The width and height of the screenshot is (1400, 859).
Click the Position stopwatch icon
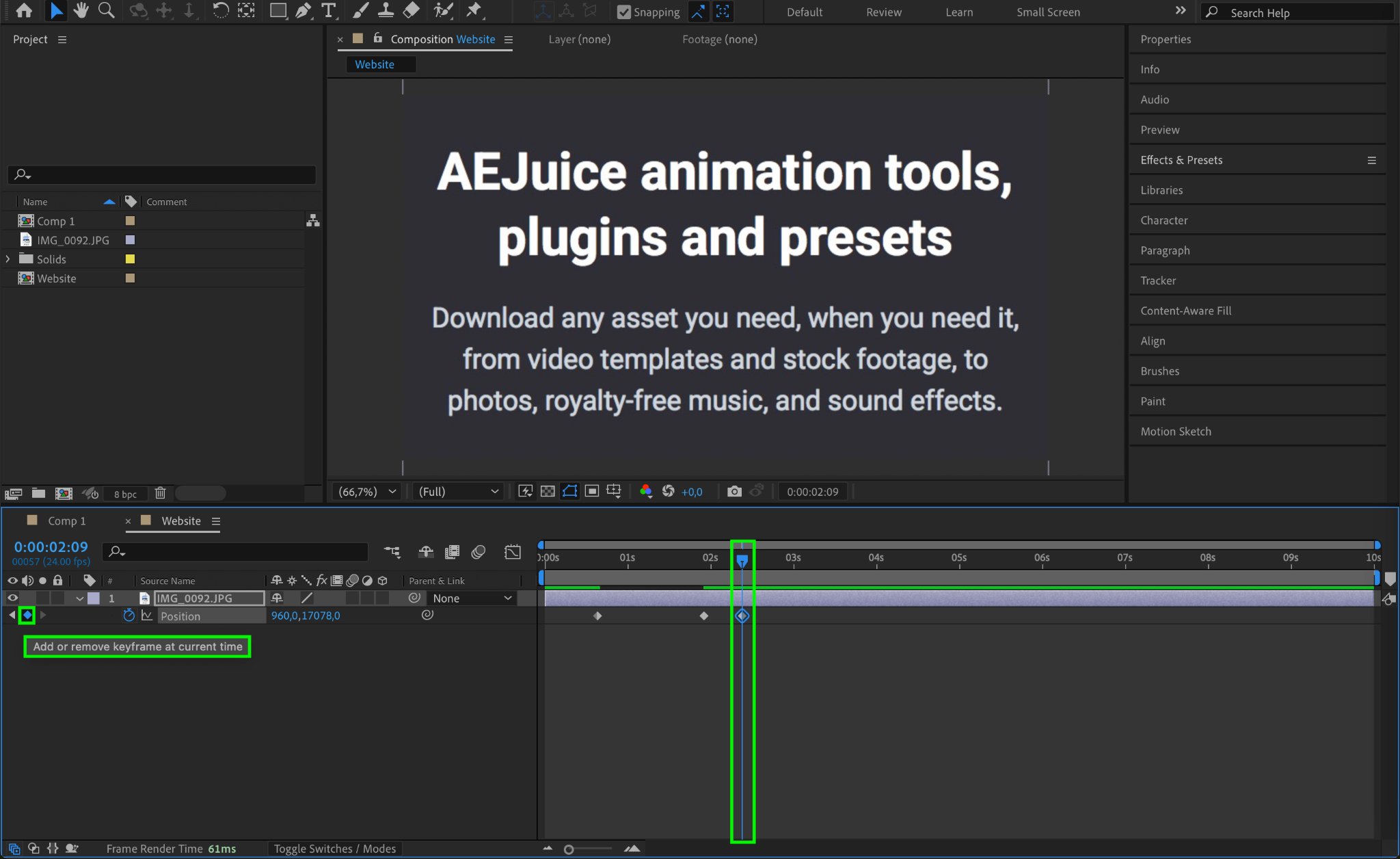(x=129, y=616)
